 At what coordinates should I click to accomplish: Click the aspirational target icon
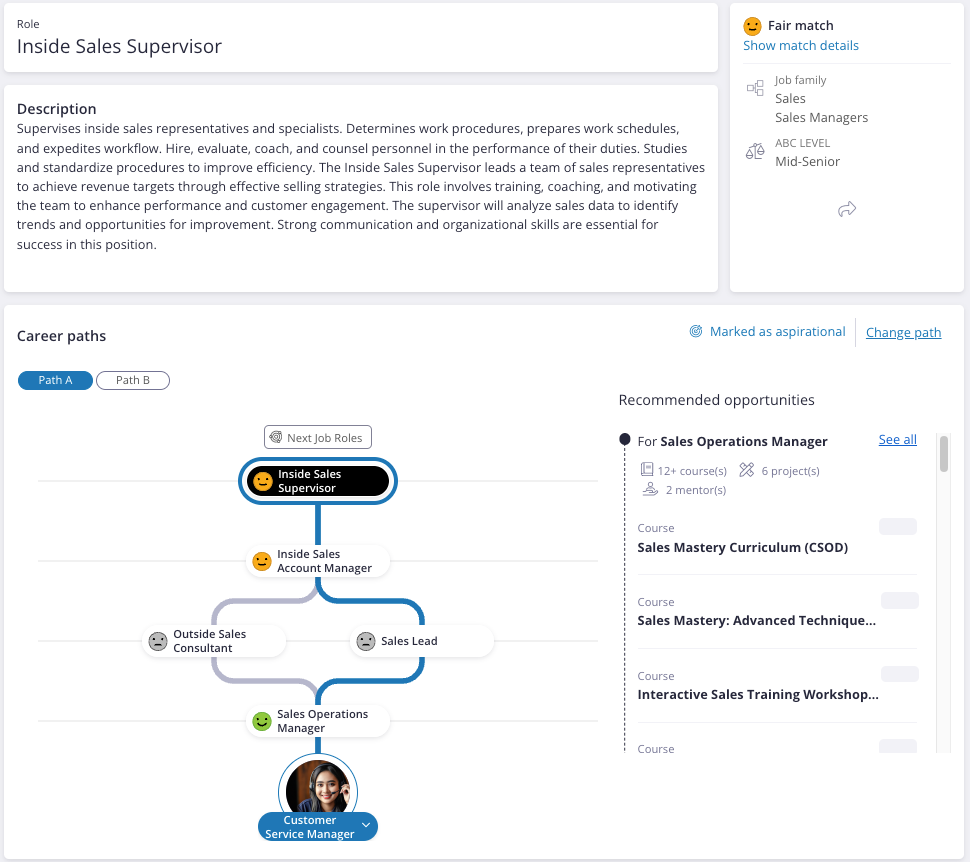click(x=696, y=332)
